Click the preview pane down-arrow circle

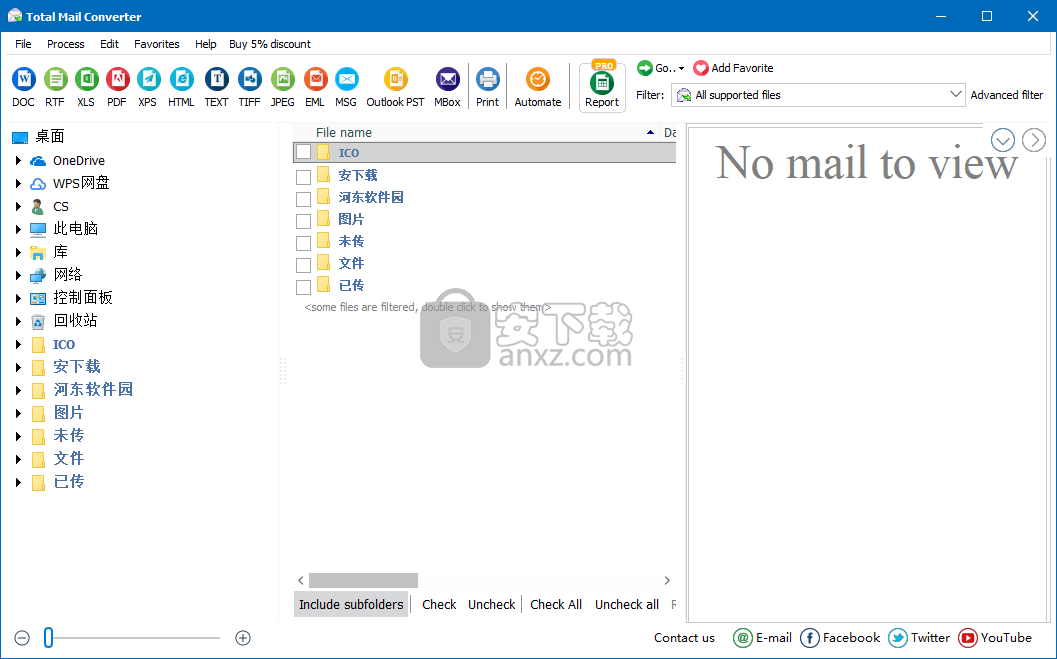click(x=1003, y=140)
